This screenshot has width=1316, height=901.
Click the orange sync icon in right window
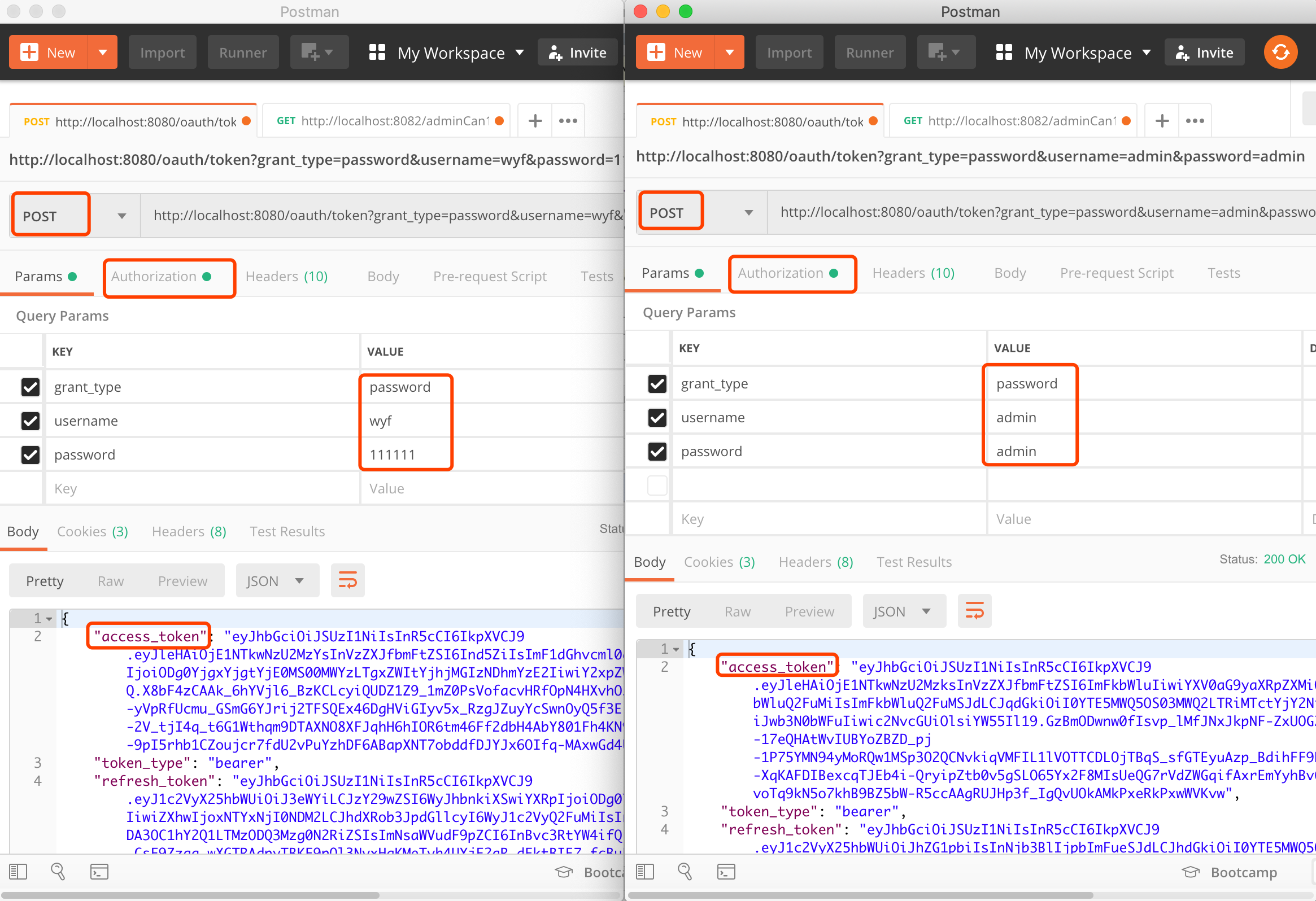(1280, 52)
